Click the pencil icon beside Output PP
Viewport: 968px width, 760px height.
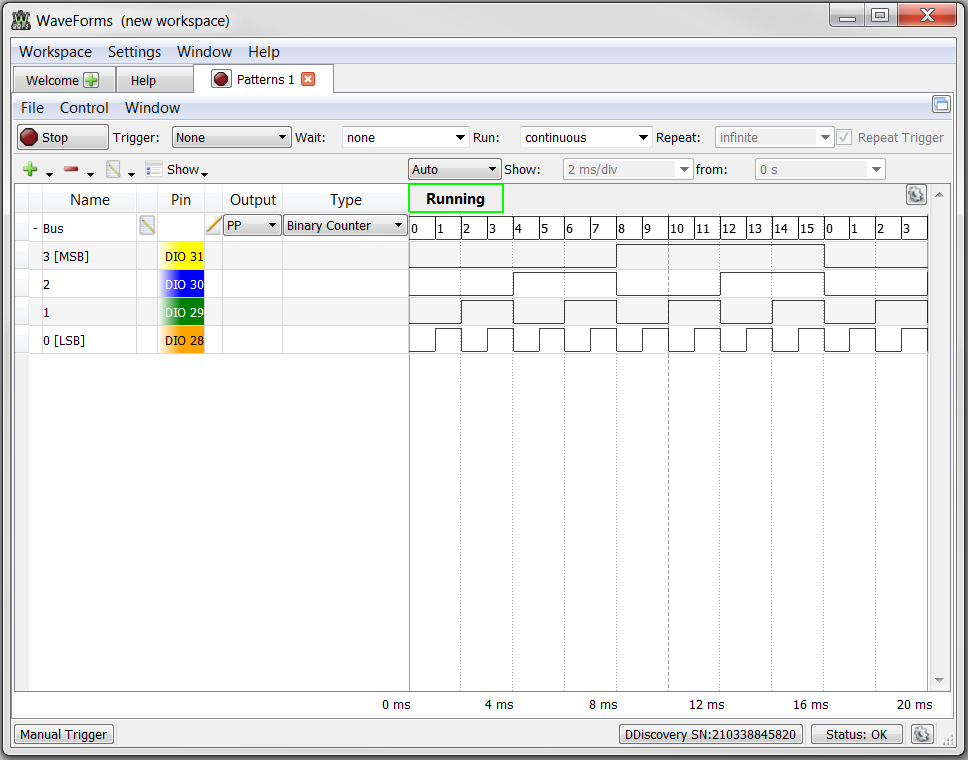point(214,225)
